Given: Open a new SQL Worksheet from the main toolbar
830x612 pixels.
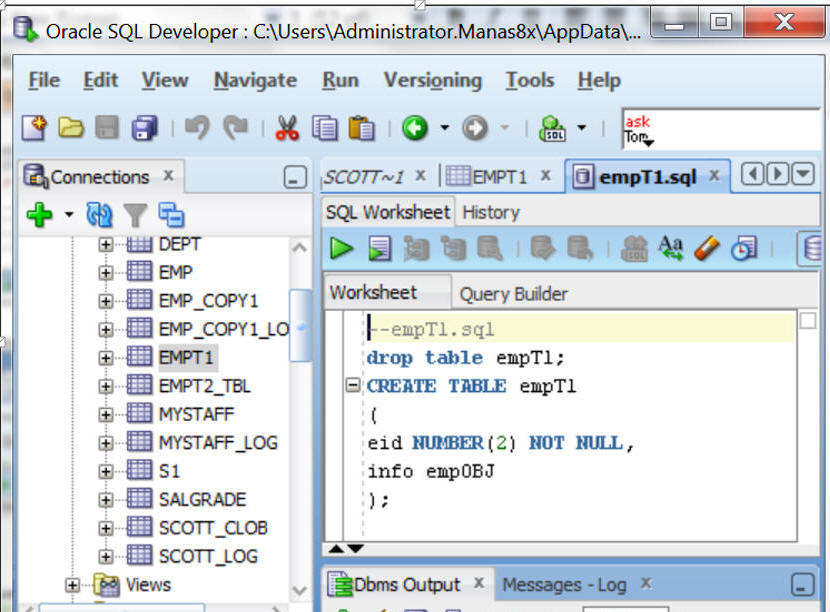Looking at the screenshot, I should (552, 128).
